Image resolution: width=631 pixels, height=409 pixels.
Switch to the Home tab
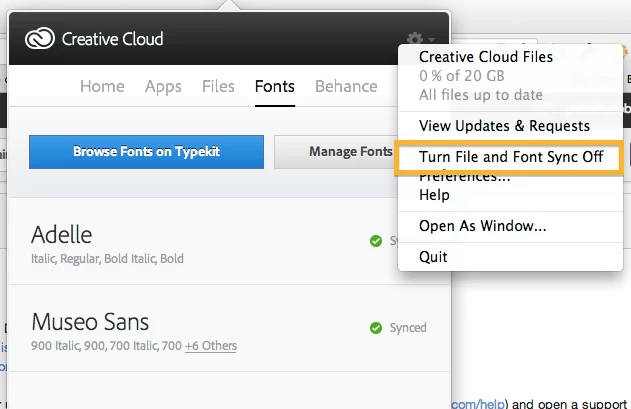pyautogui.click(x=102, y=86)
